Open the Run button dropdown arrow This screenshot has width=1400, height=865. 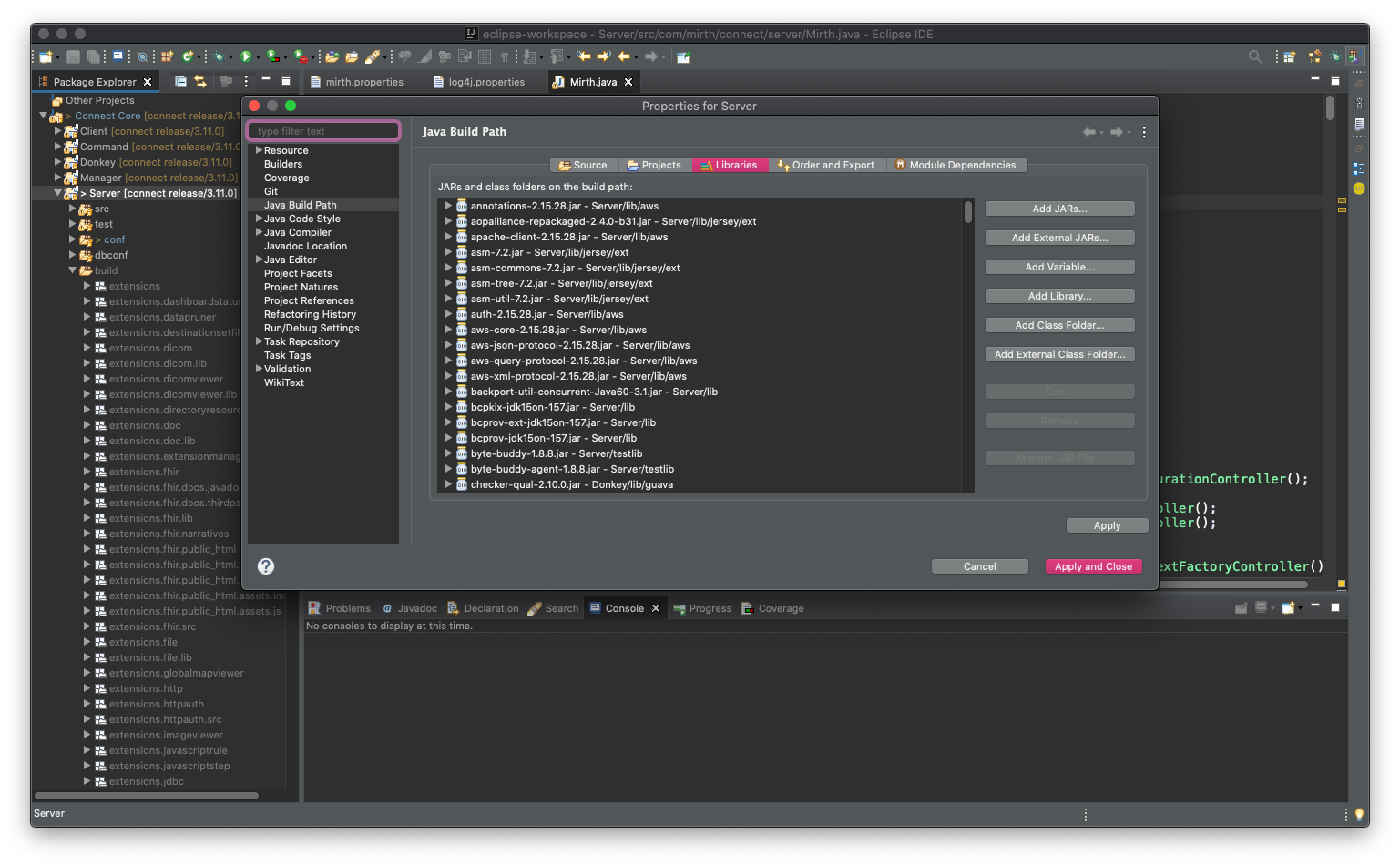[x=258, y=57]
